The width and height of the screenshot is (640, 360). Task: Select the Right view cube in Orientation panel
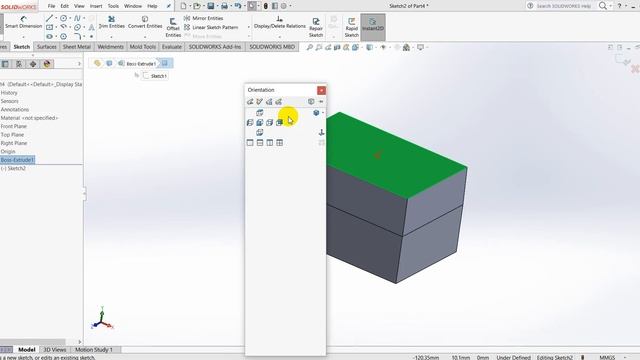tap(269, 122)
